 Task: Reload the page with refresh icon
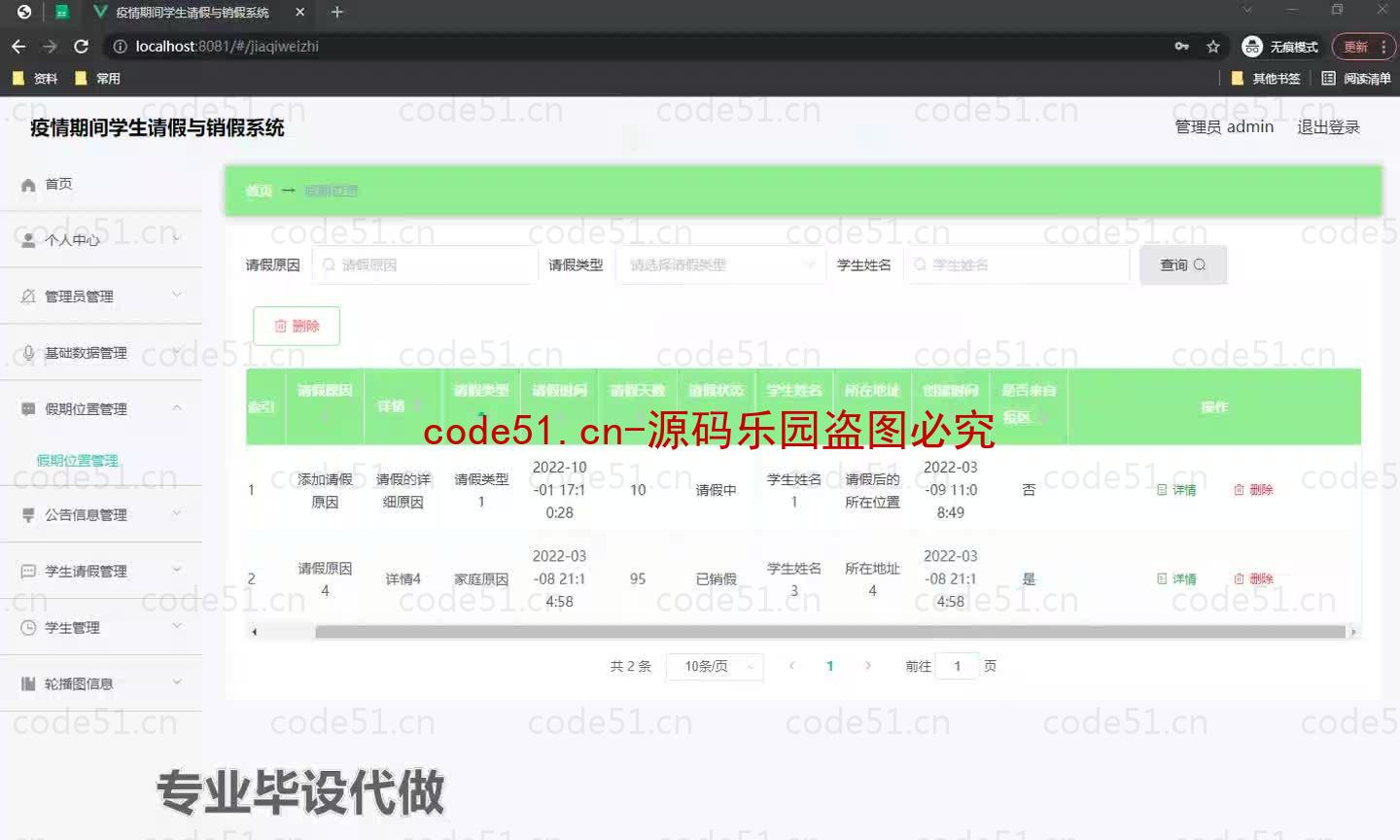click(82, 46)
